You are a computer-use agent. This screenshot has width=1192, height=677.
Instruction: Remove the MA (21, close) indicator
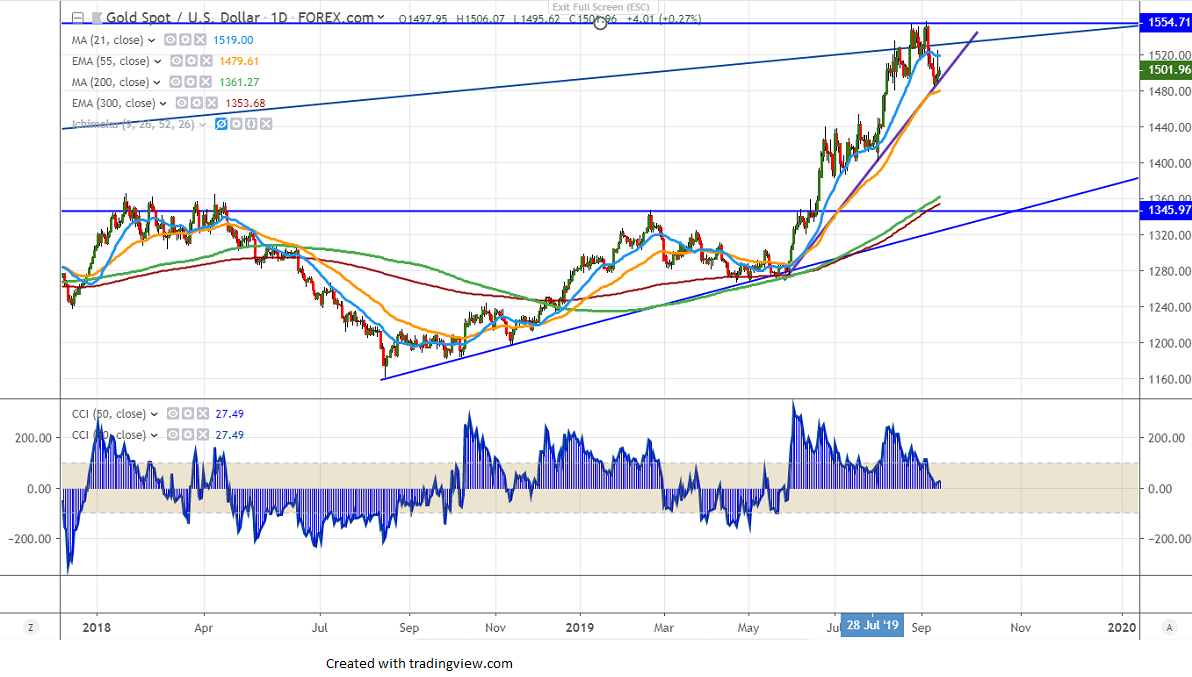point(200,40)
